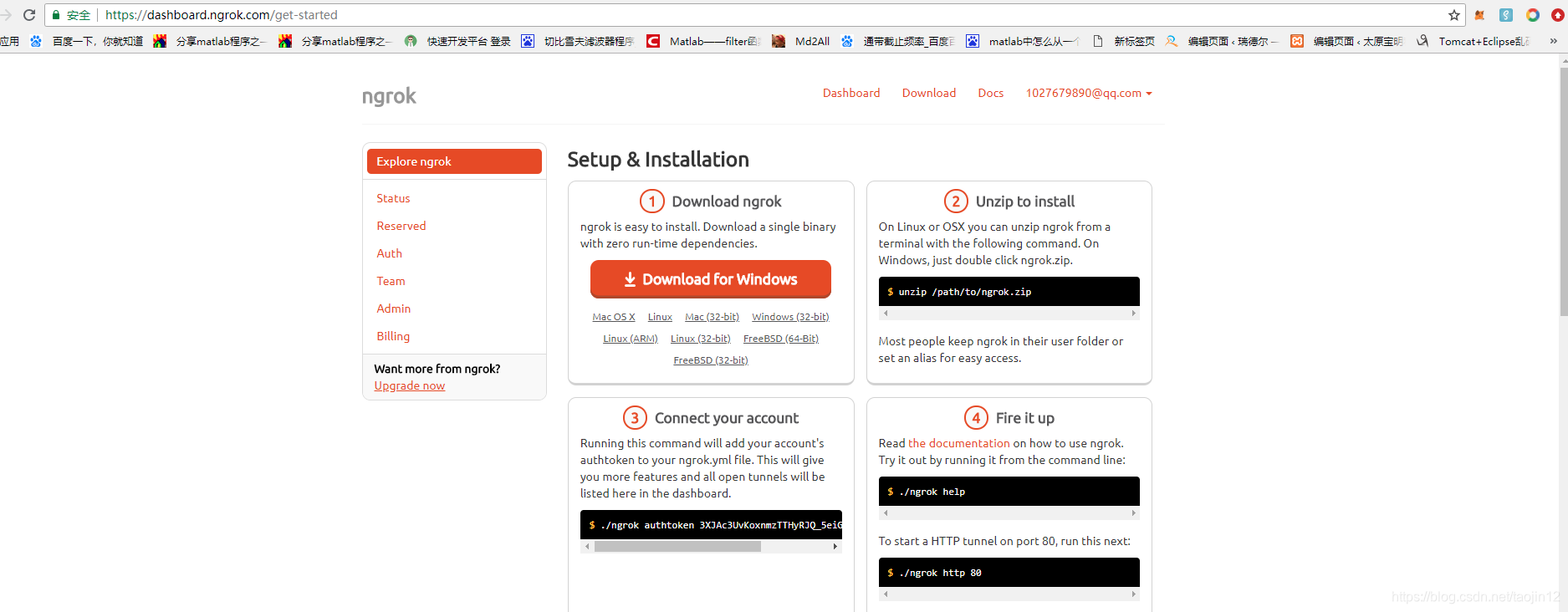
Task: Choose the Linux download link
Action: point(660,317)
